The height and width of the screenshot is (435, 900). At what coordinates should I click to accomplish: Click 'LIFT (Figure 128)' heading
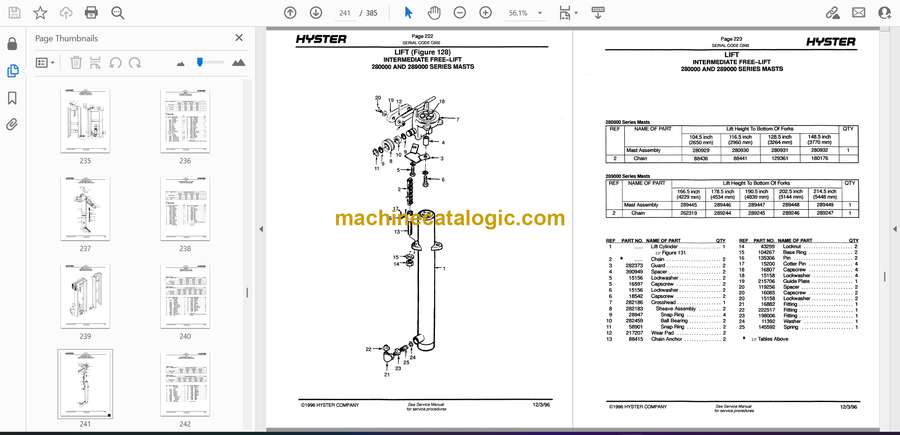421,53
